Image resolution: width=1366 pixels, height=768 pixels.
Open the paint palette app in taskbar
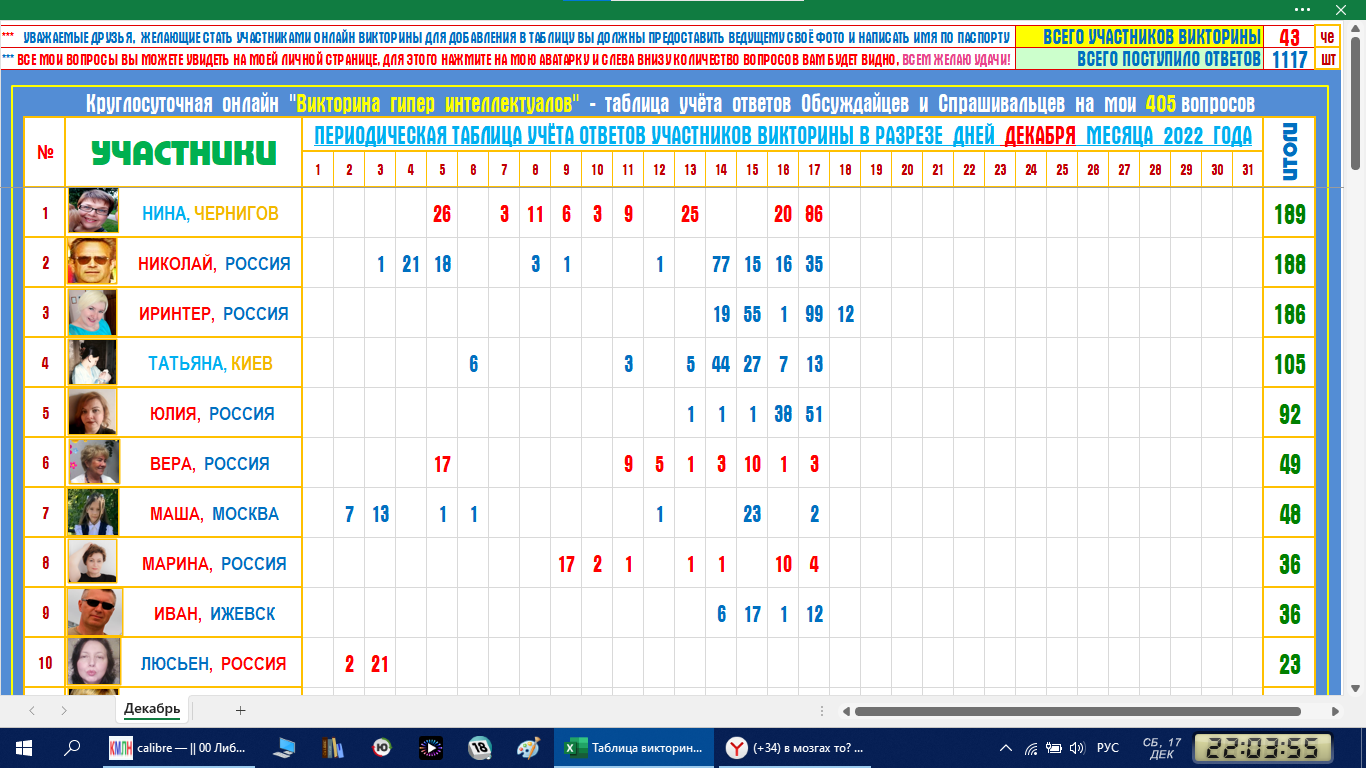point(528,747)
